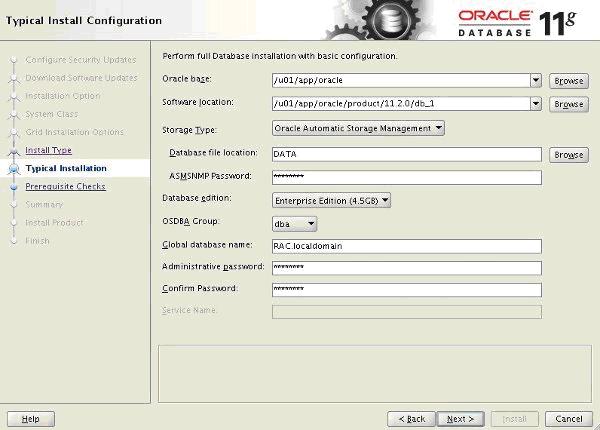Click the Install Product step text
Viewport: 600px width, 430px height.
pyautogui.click(x=54, y=222)
